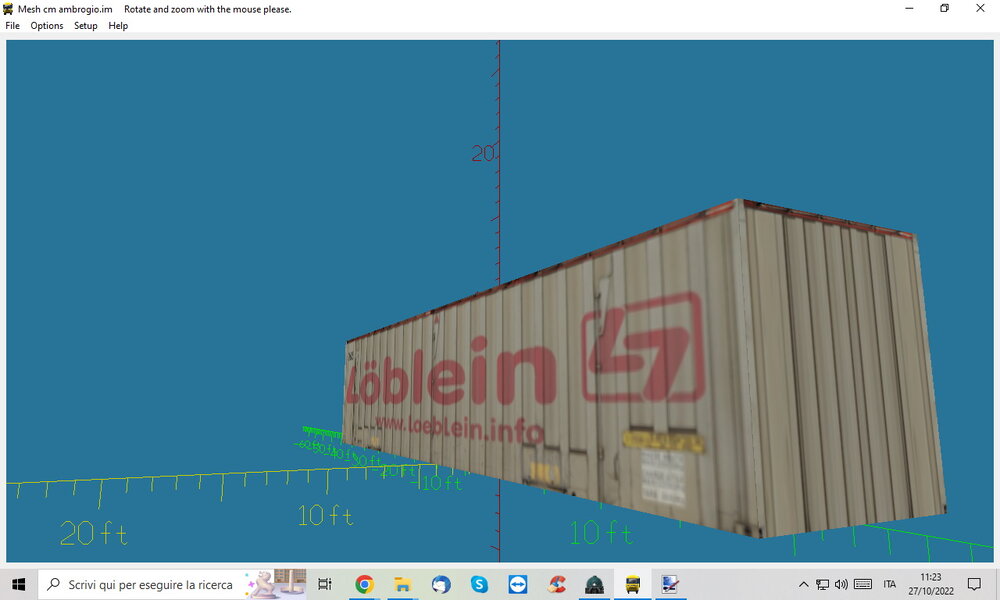This screenshot has height=600, width=1000.
Task: Open Thunderbird from the taskbar
Action: pos(441,584)
